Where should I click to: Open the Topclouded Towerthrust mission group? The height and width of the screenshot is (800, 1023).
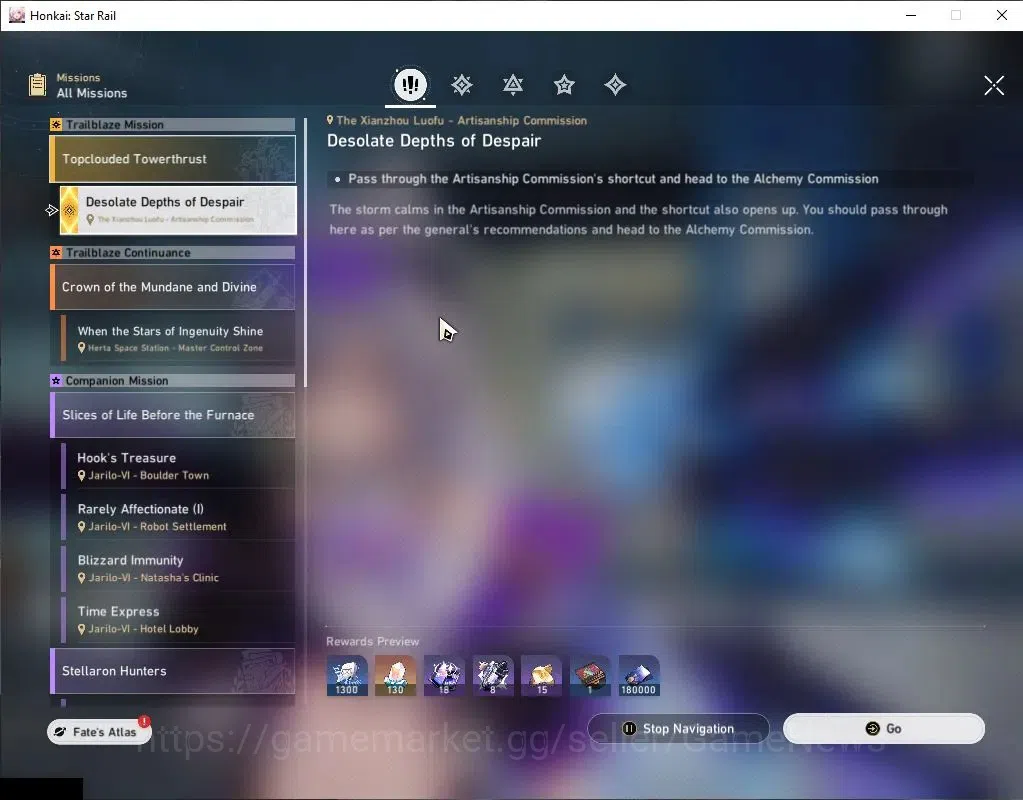[x=172, y=159]
